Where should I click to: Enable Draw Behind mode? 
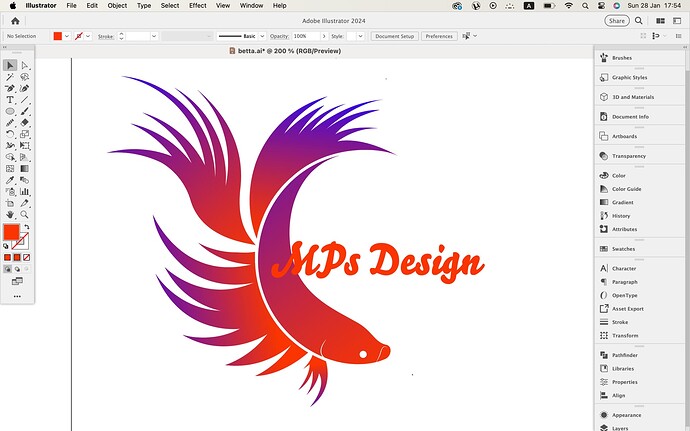pos(17,269)
